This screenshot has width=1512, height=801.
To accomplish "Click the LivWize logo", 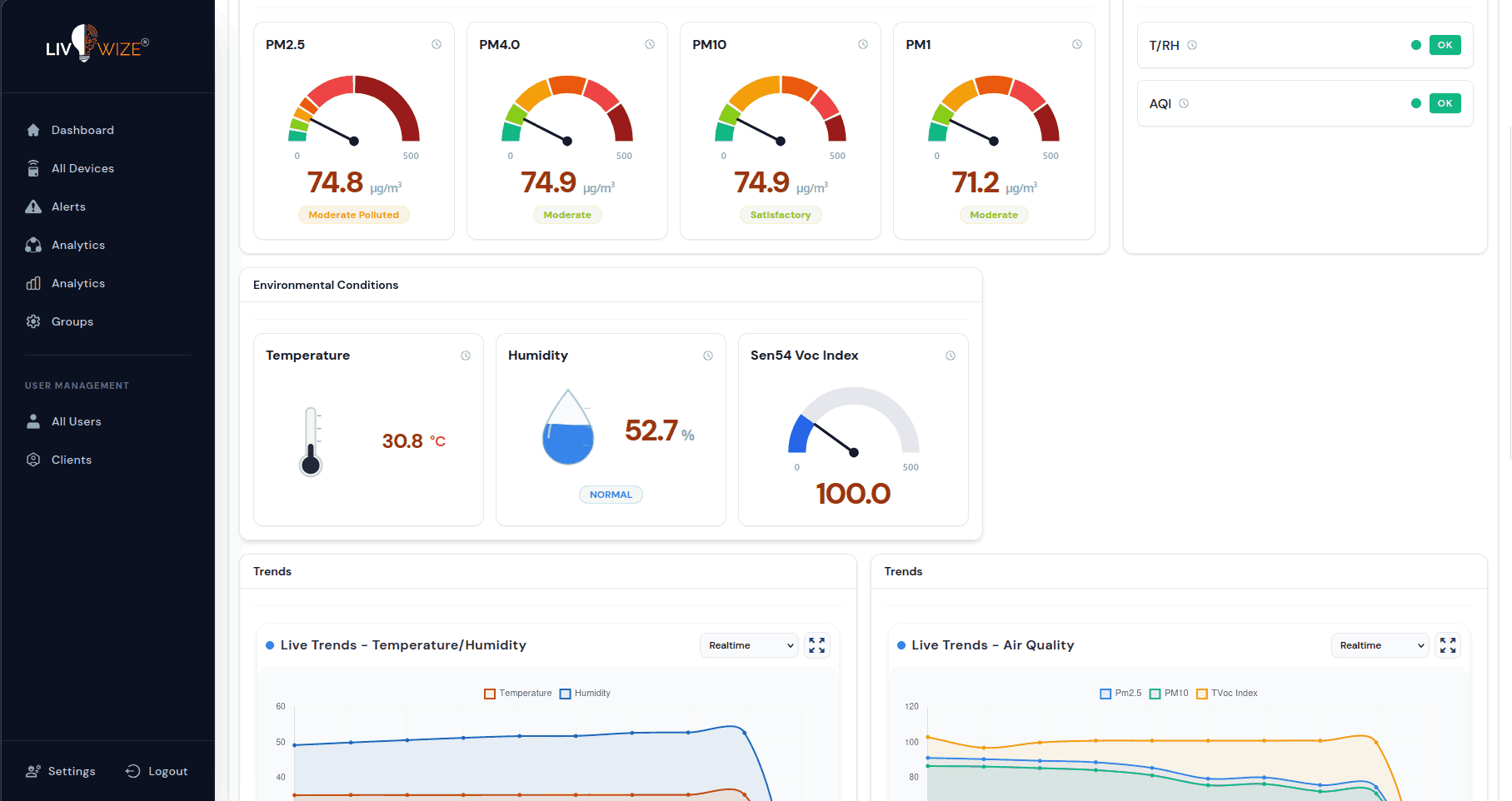I will pos(97,45).
